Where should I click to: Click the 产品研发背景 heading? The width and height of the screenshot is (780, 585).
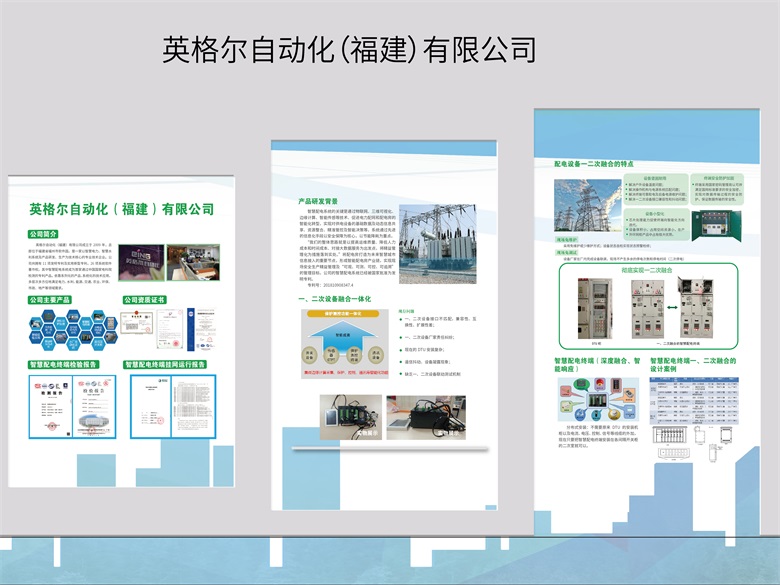(x=318, y=201)
